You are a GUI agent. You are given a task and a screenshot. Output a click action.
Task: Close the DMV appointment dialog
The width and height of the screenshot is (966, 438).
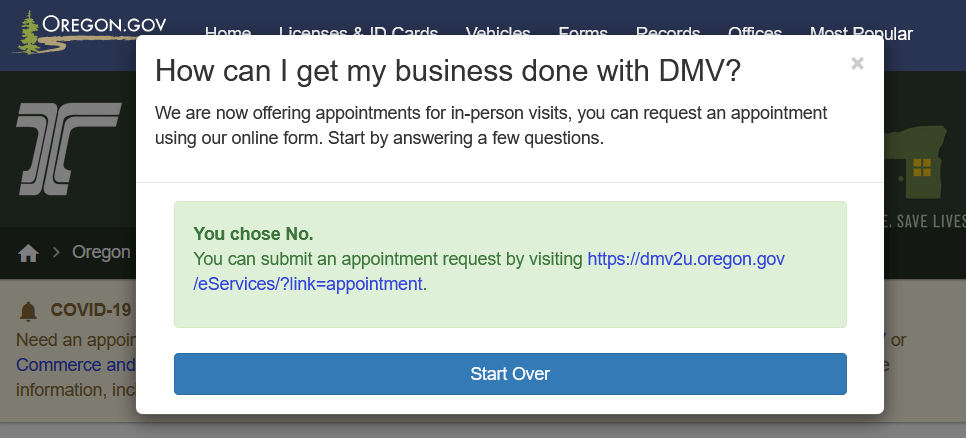pos(857,64)
